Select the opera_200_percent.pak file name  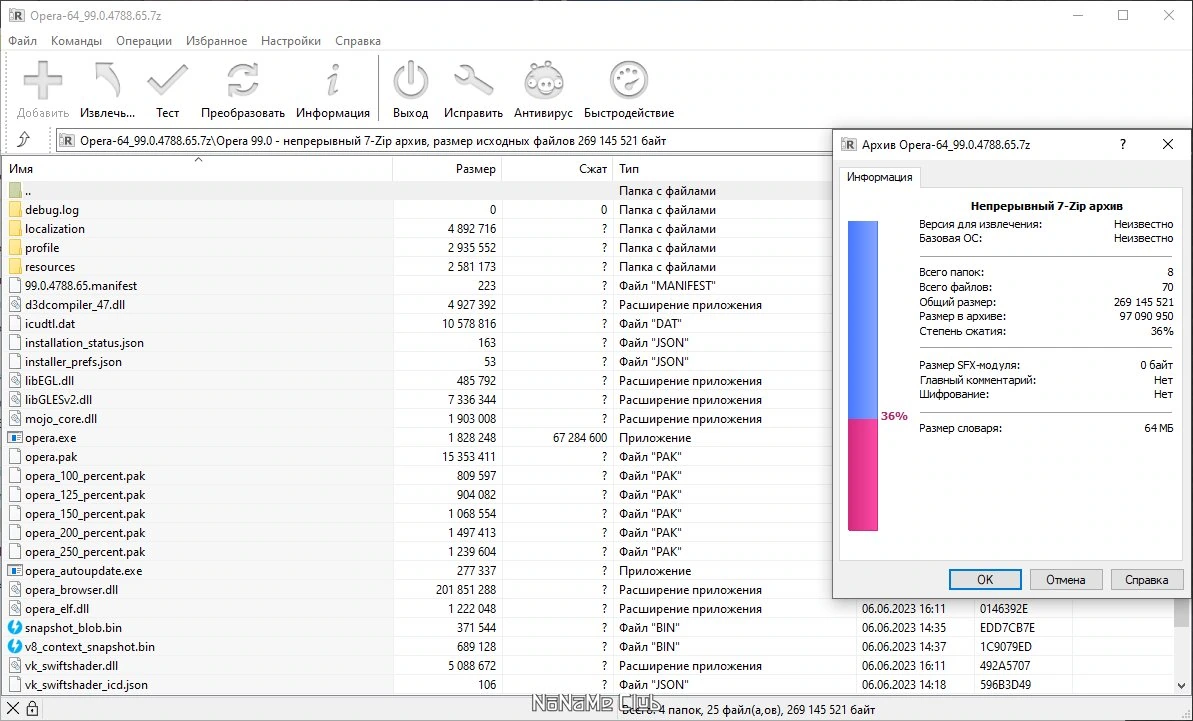[85, 533]
